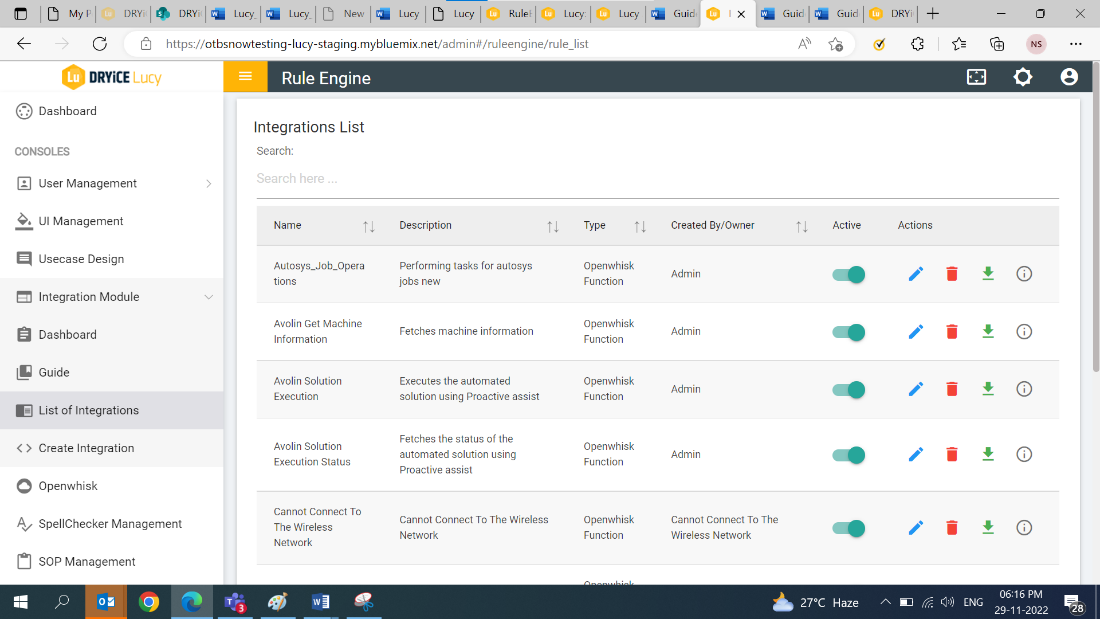Sort integrations by Name column
The image size is (1100, 619).
click(368, 227)
